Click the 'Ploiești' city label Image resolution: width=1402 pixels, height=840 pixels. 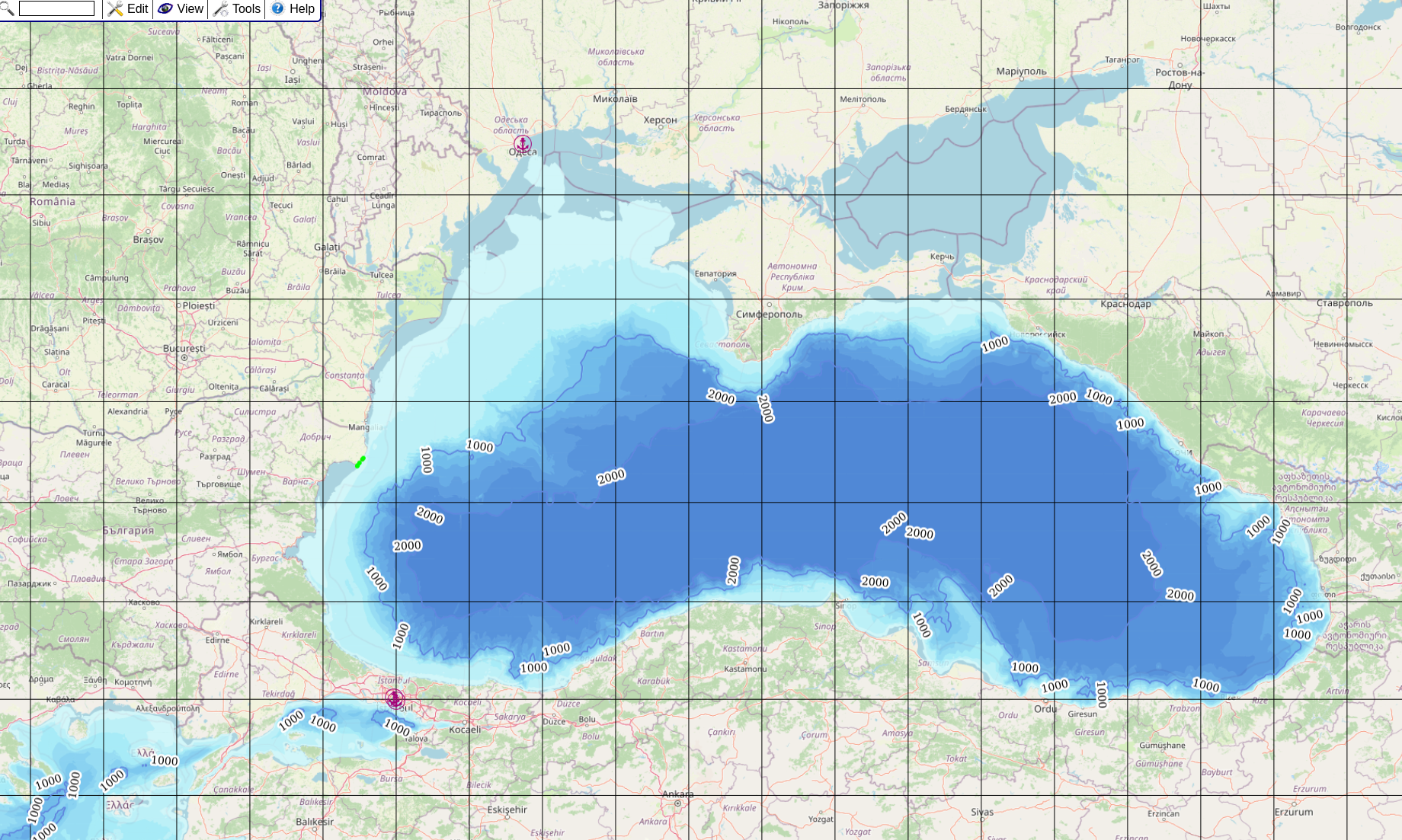pos(199,305)
